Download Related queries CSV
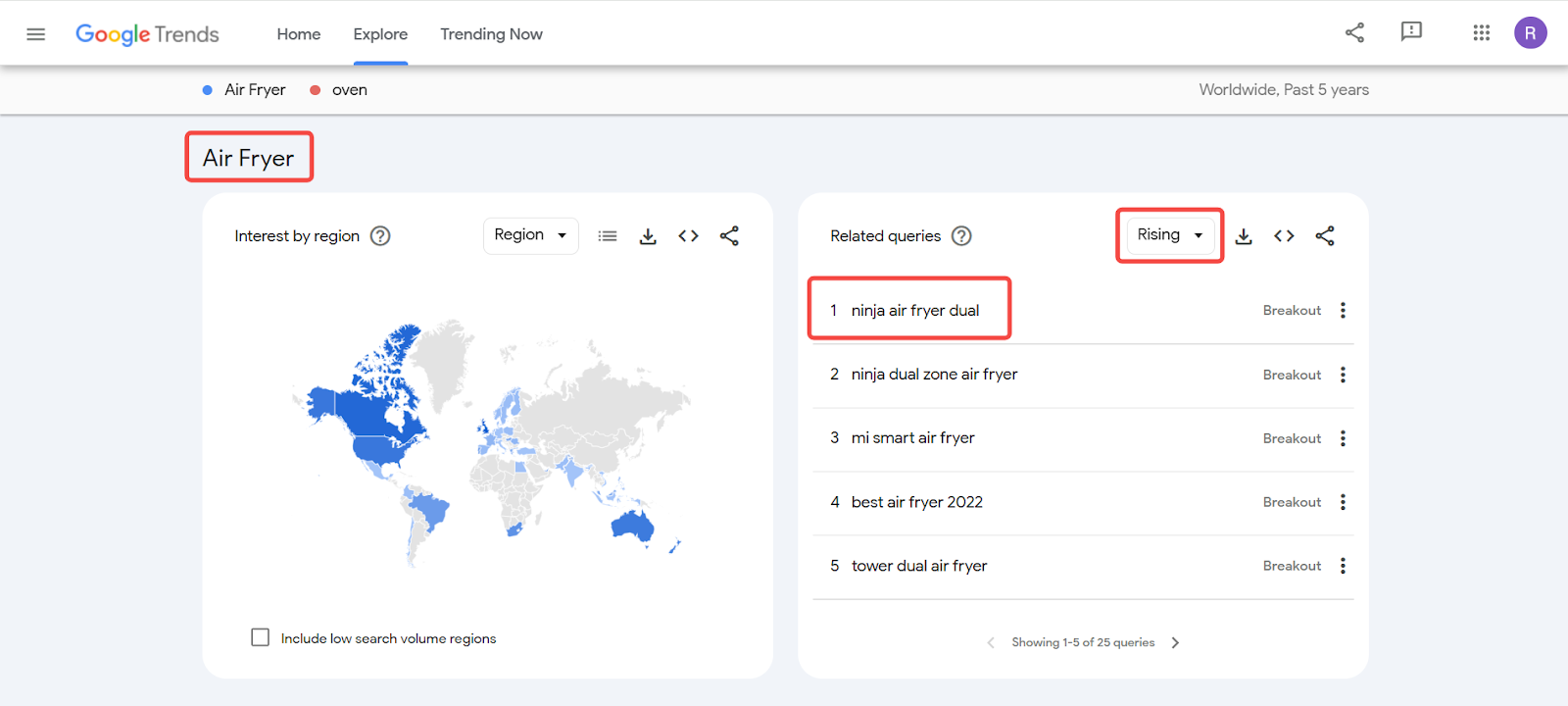The image size is (1568, 706). point(1244,236)
